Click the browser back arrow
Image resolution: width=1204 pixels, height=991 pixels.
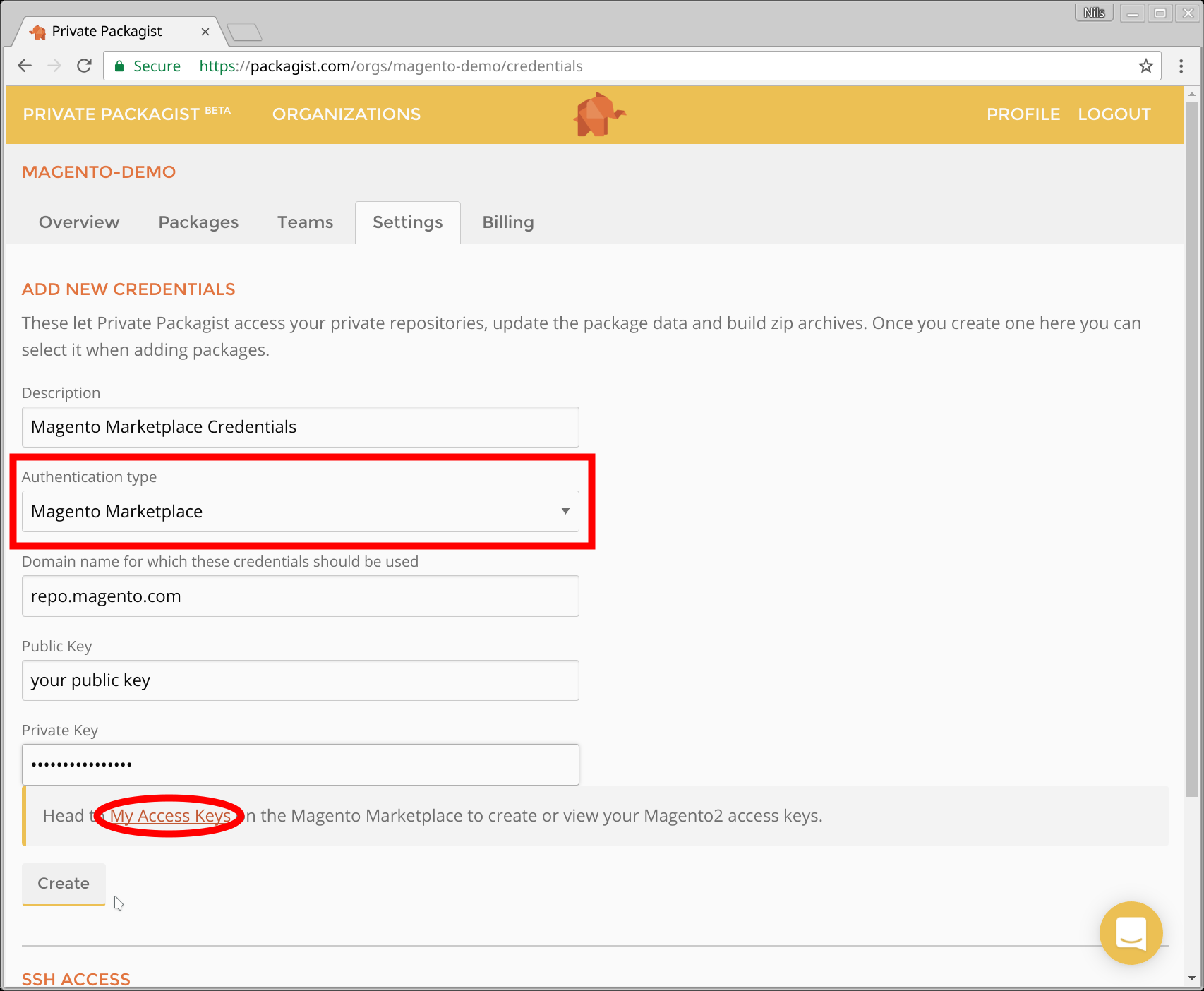[x=25, y=66]
